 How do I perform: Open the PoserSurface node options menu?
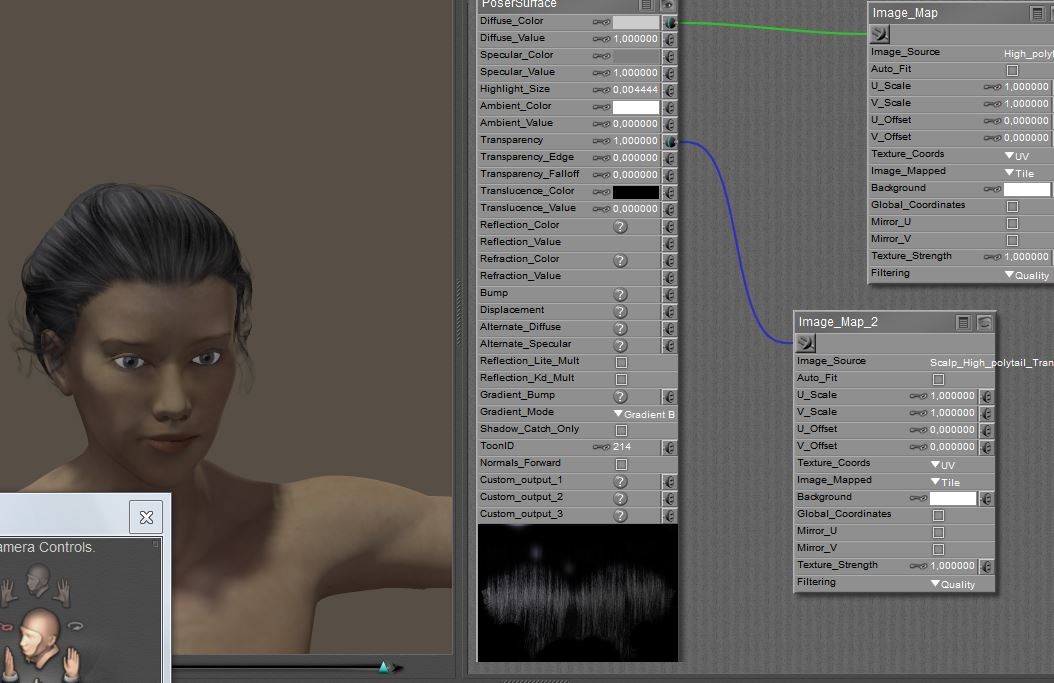pyautogui.click(x=647, y=5)
